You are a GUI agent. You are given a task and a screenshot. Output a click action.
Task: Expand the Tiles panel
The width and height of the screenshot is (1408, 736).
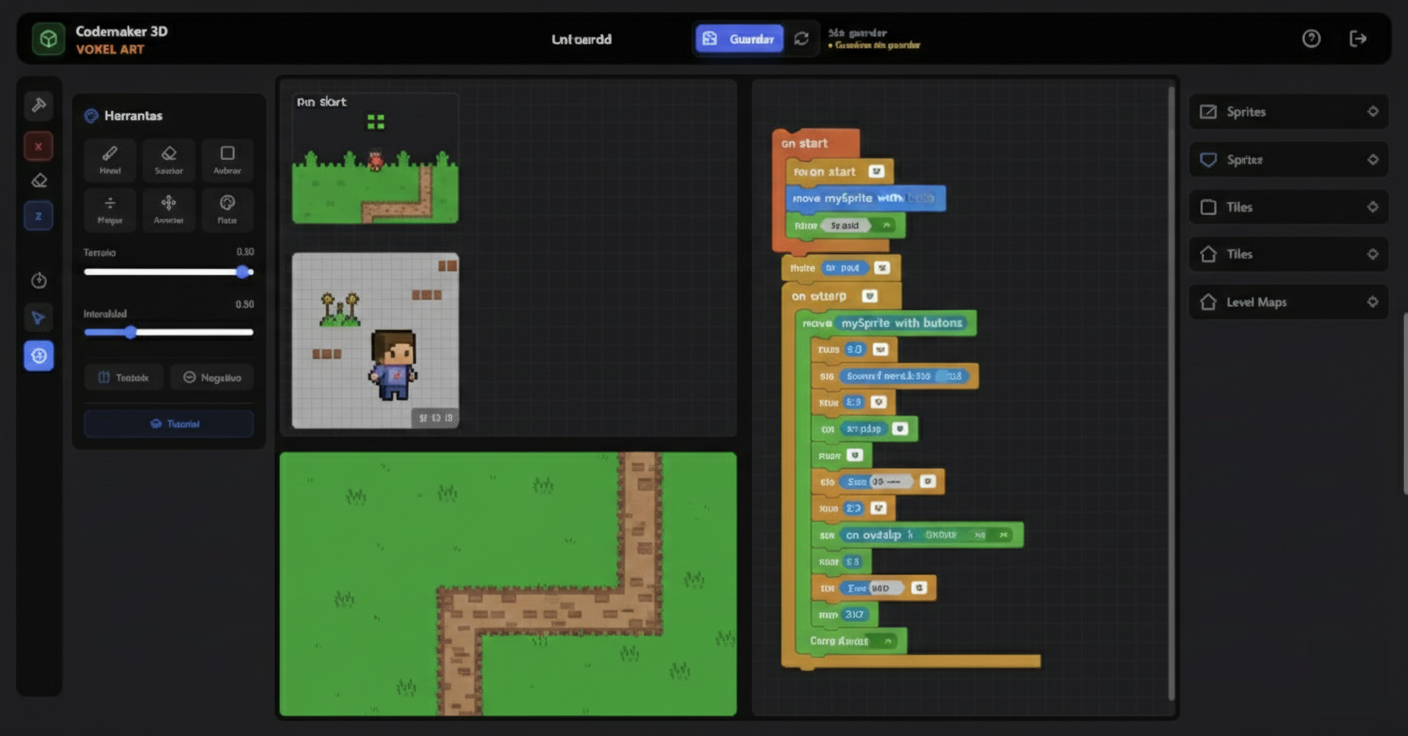1288,206
